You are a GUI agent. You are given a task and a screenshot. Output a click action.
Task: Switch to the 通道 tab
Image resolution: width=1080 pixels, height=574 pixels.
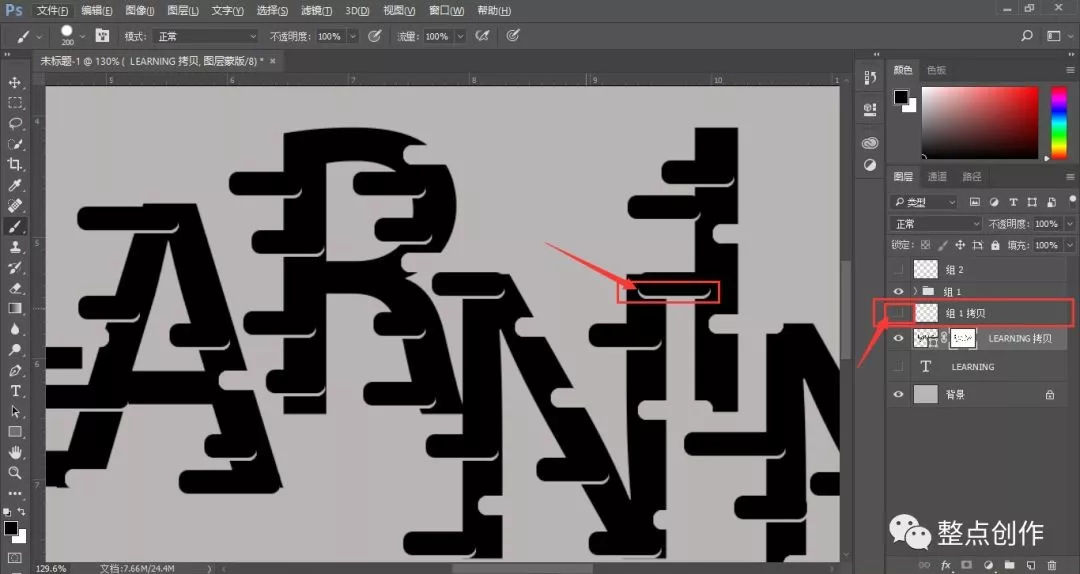[x=937, y=177]
